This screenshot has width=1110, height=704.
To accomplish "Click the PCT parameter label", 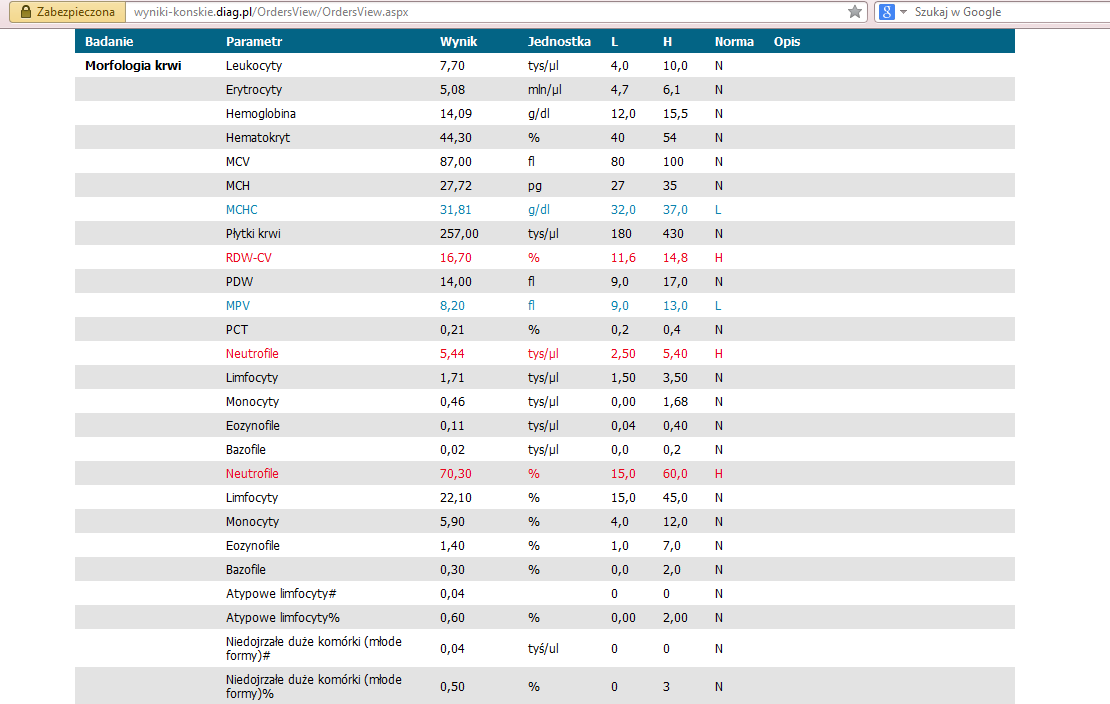I will 237,330.
